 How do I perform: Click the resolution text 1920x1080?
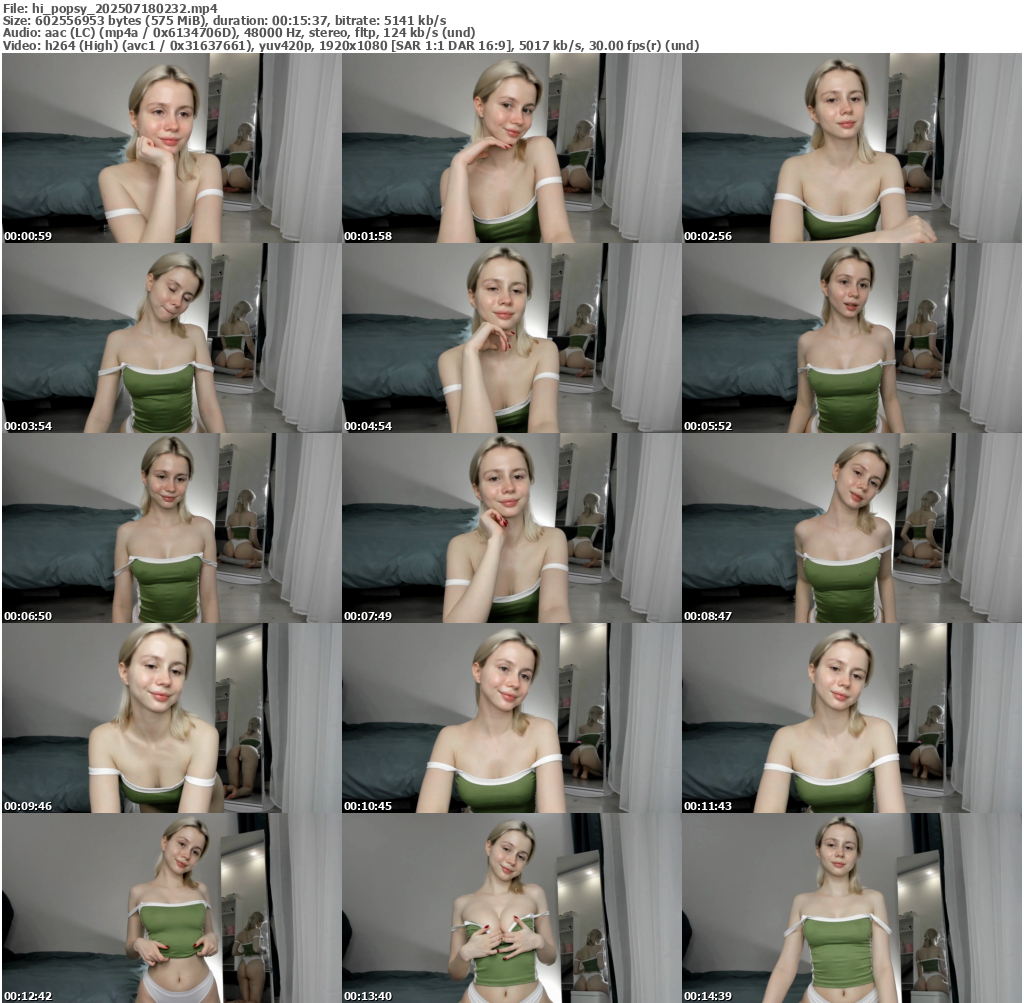353,46
